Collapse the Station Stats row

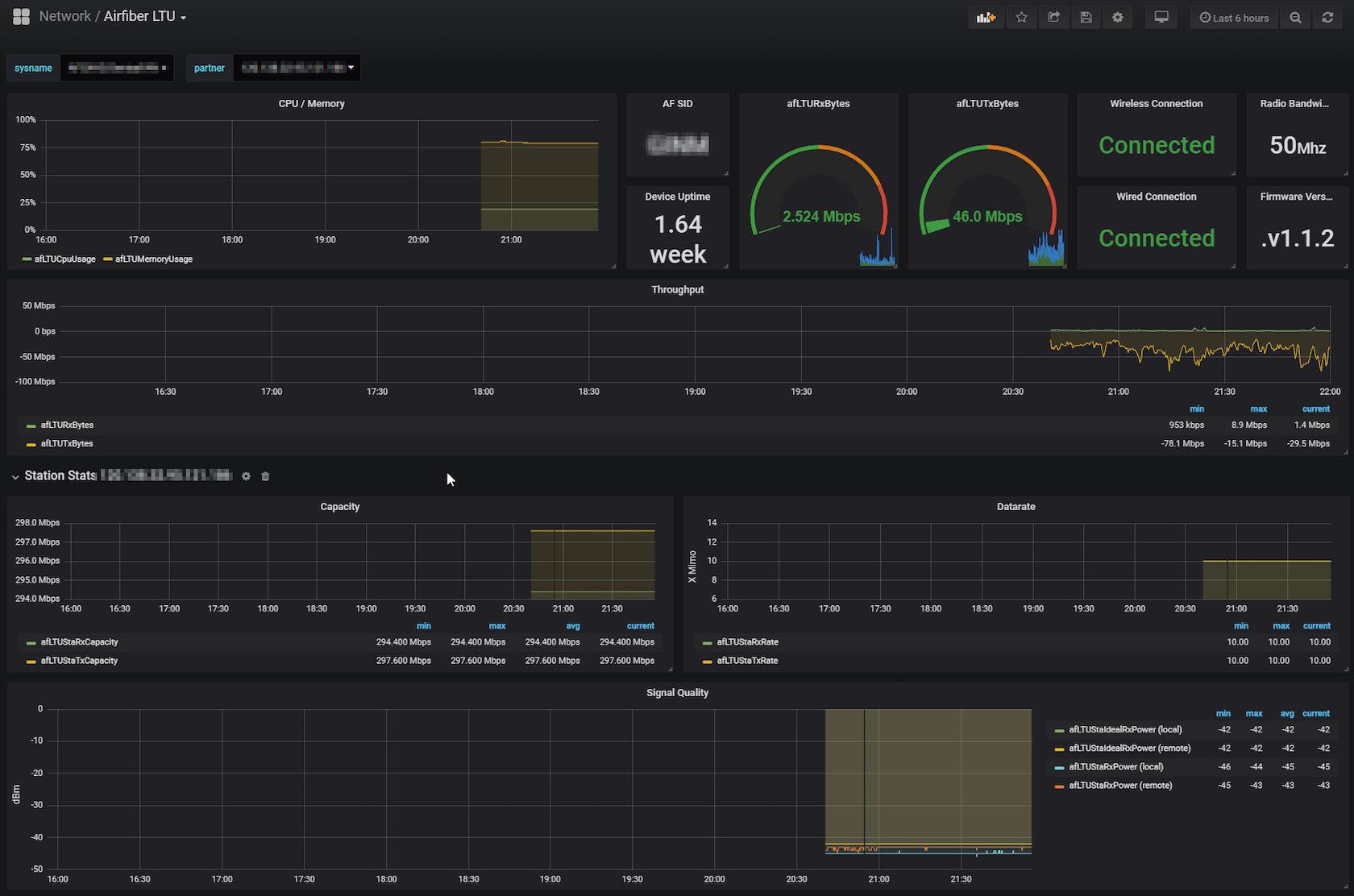(x=15, y=476)
